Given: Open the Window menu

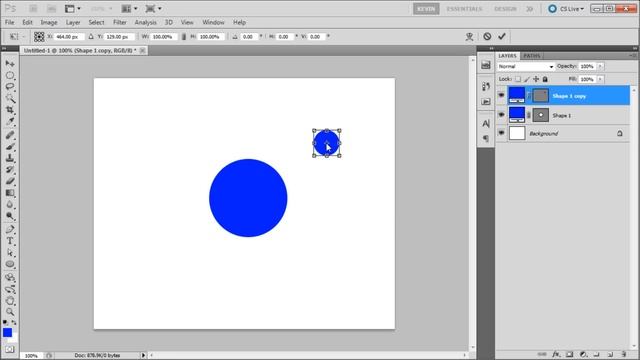Looking at the screenshot, I should coord(213,22).
